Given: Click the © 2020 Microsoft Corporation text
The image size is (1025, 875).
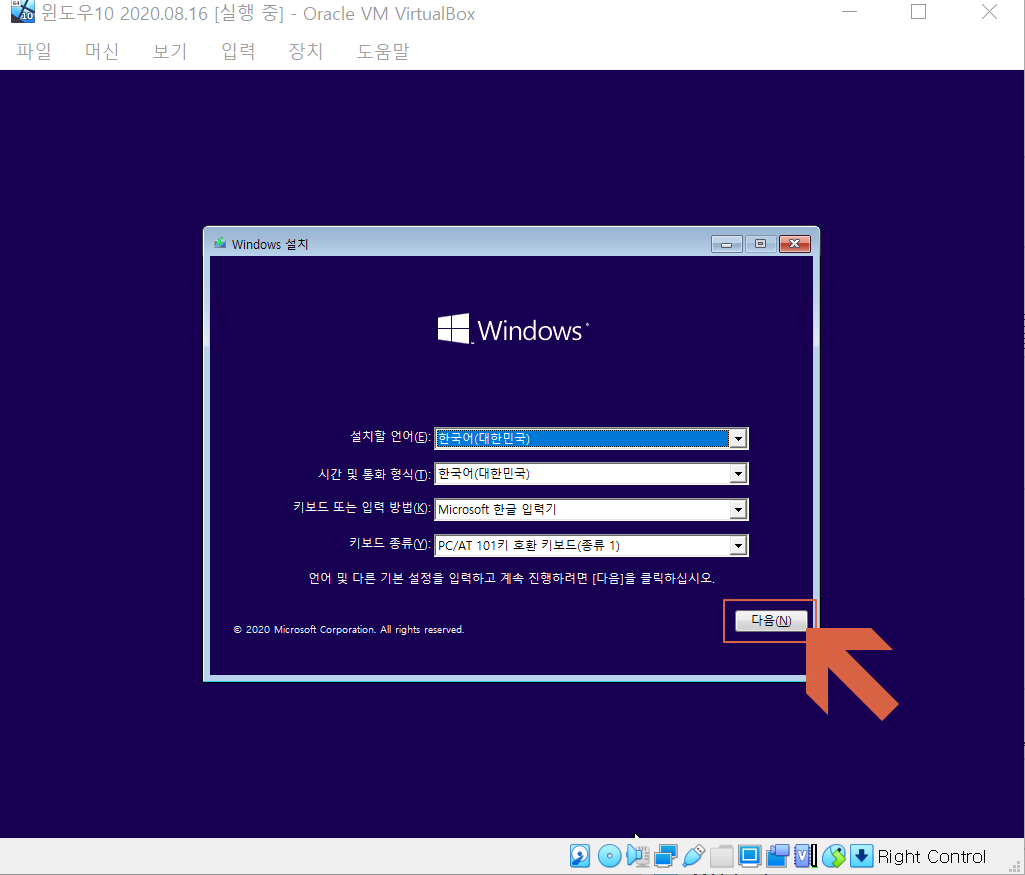Looking at the screenshot, I should click(x=348, y=629).
